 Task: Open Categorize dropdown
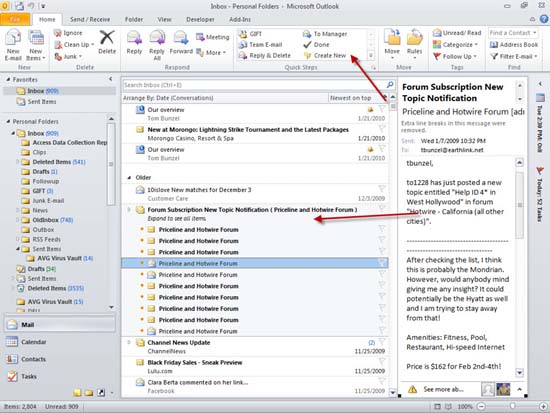[x=455, y=45]
